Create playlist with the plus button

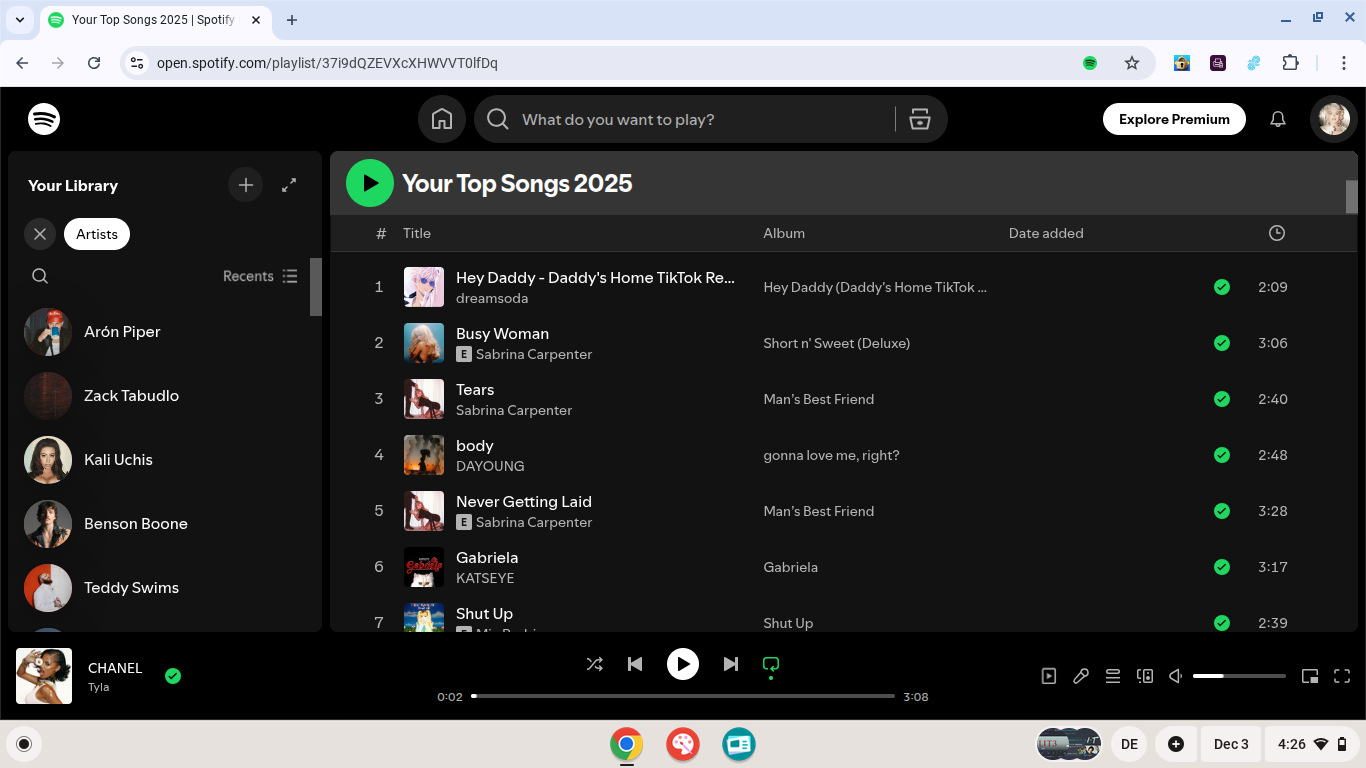(246, 185)
